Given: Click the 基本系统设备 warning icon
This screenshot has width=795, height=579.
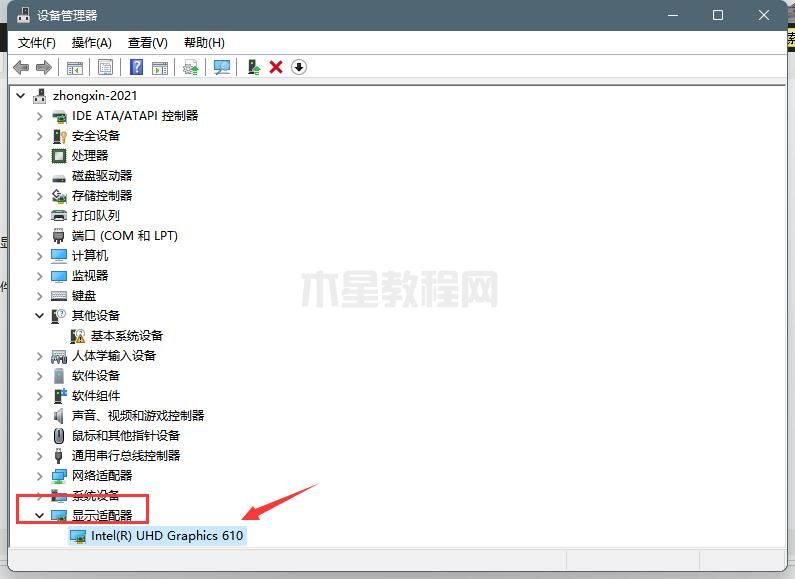Looking at the screenshot, I should (78, 336).
